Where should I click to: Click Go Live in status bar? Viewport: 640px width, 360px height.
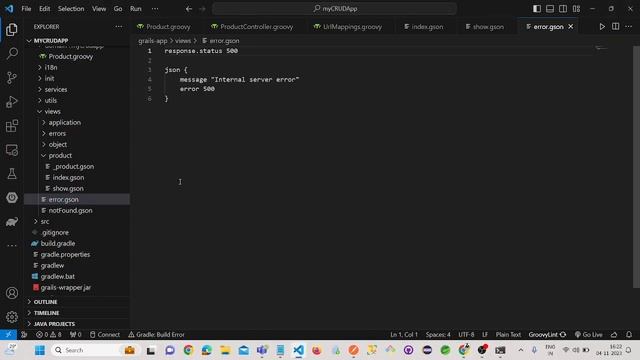tap(589, 335)
